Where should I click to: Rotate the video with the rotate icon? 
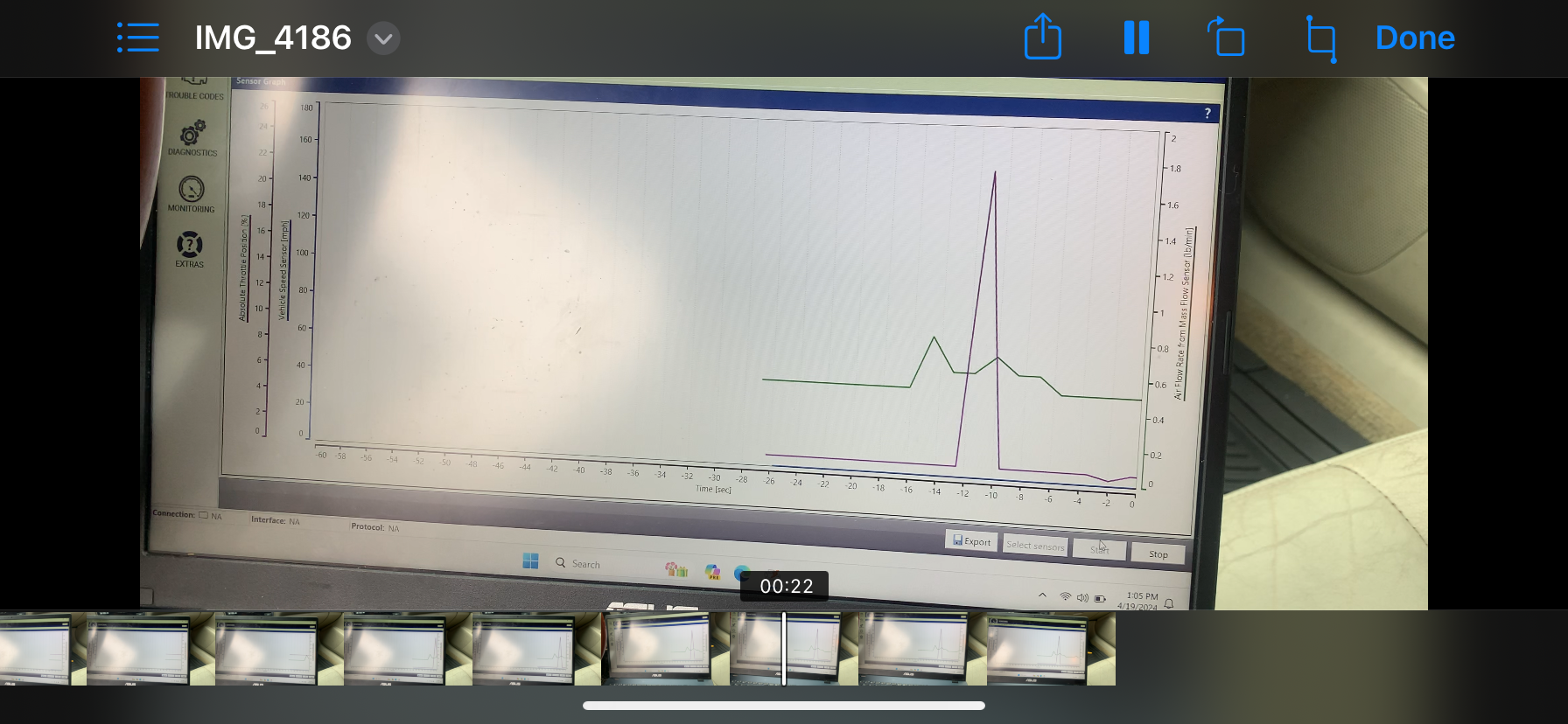click(1226, 38)
